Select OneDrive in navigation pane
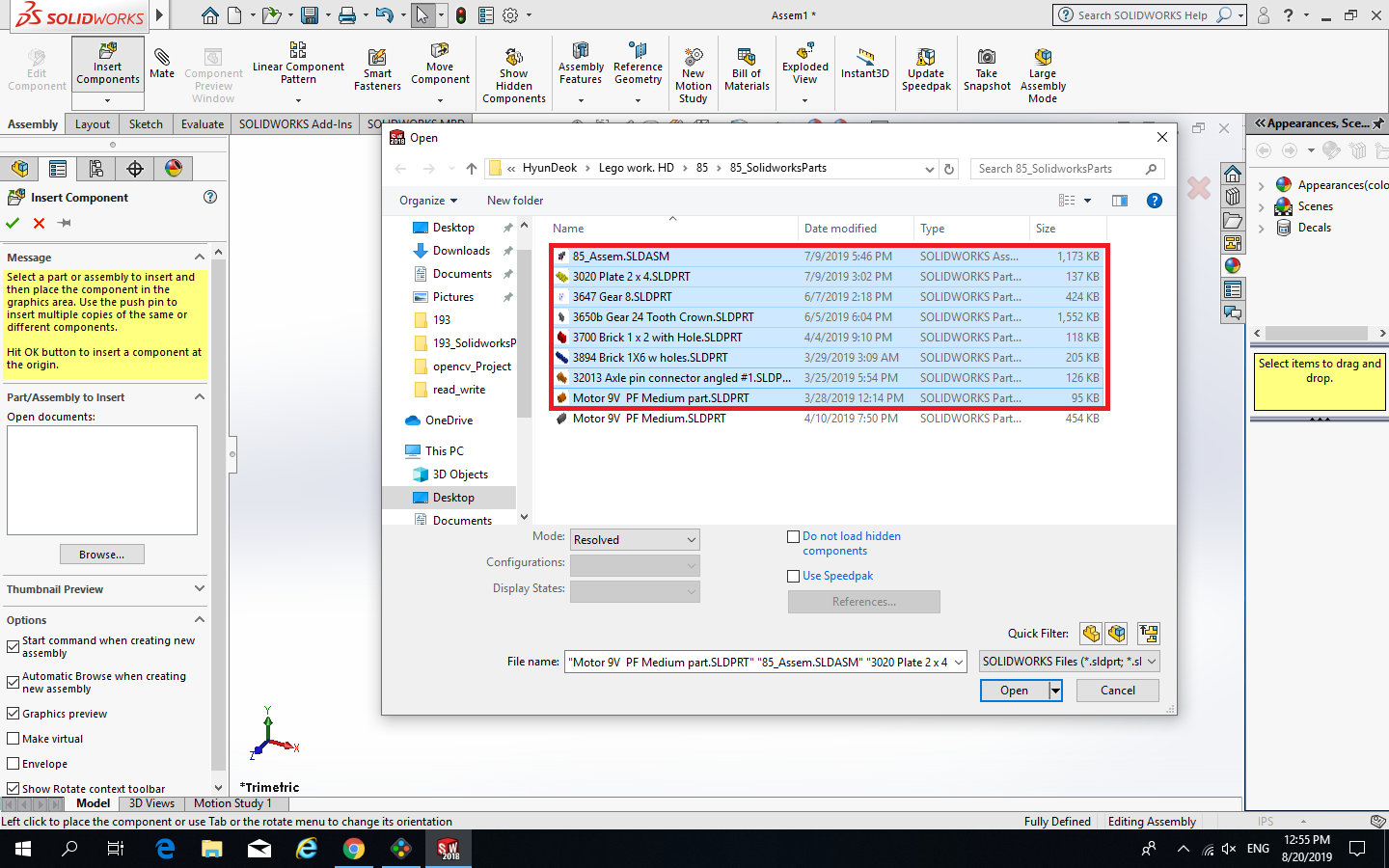1389x868 pixels. pos(449,420)
